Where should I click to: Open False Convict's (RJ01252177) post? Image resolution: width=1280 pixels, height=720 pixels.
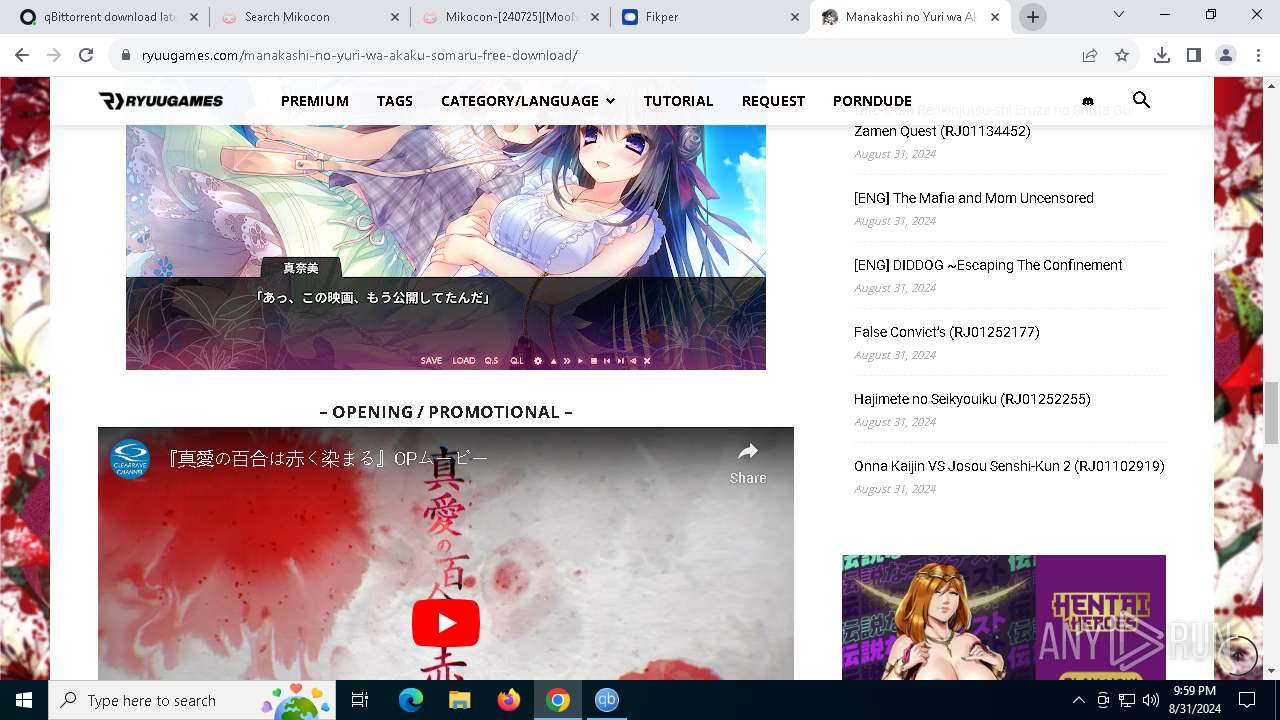click(x=946, y=332)
